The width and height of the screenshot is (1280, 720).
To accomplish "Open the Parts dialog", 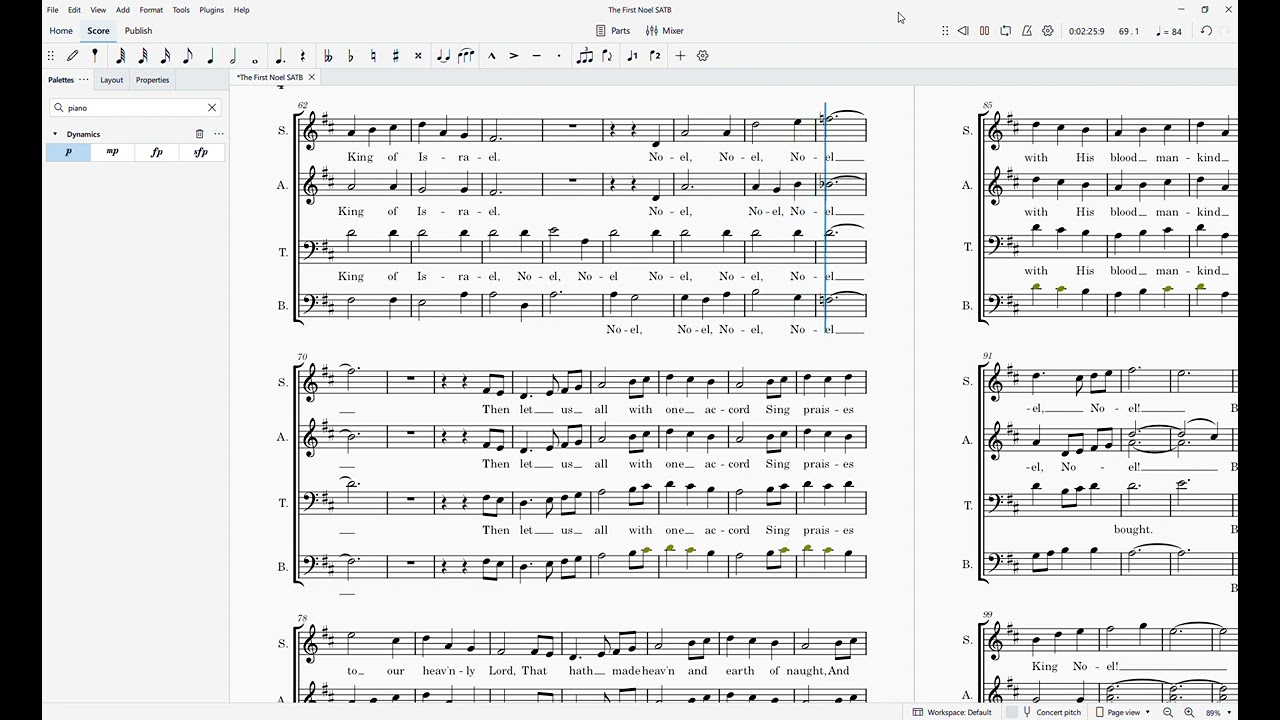I will 613,31.
